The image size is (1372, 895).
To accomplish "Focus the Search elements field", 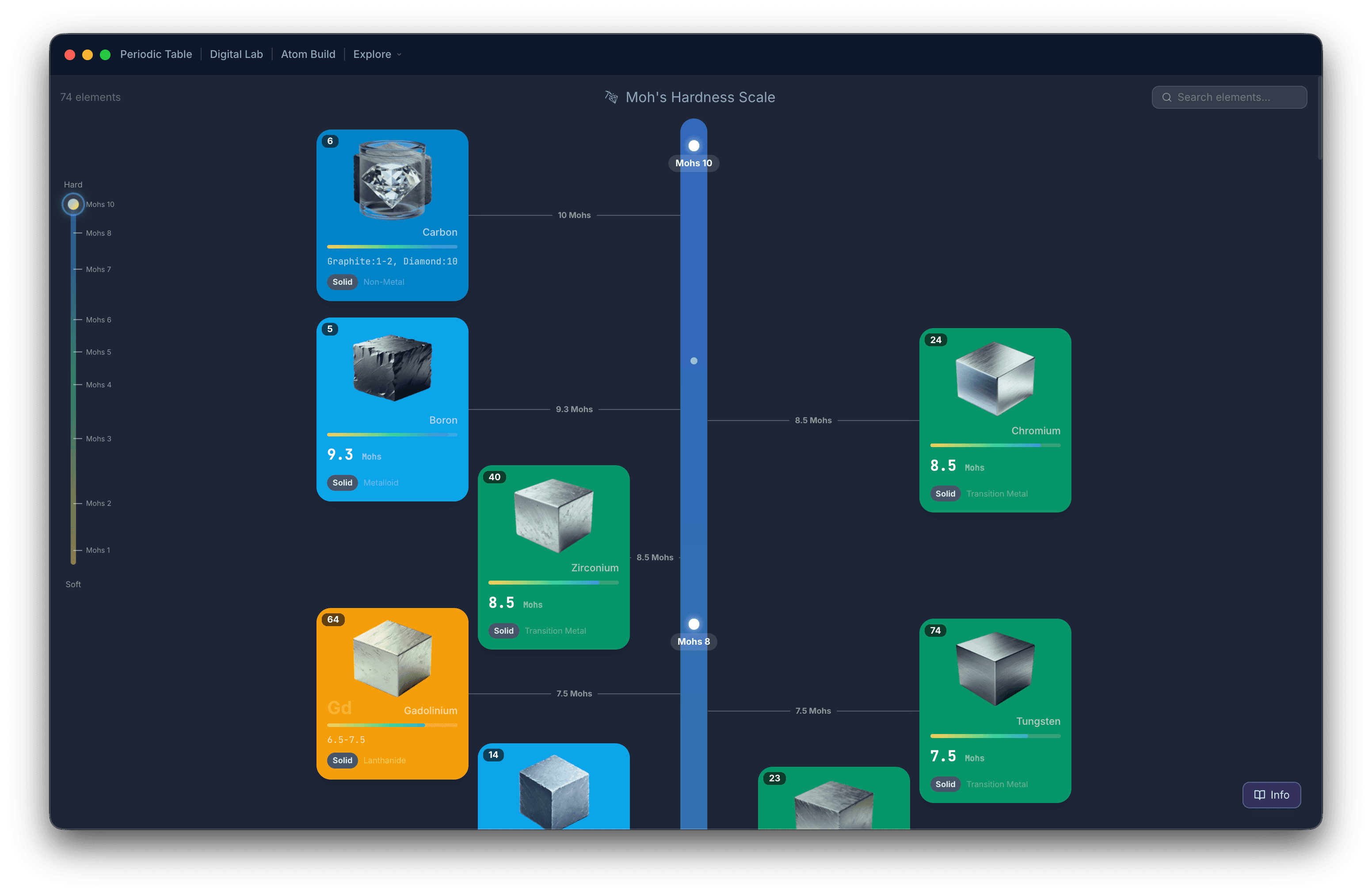I will click(x=1229, y=97).
